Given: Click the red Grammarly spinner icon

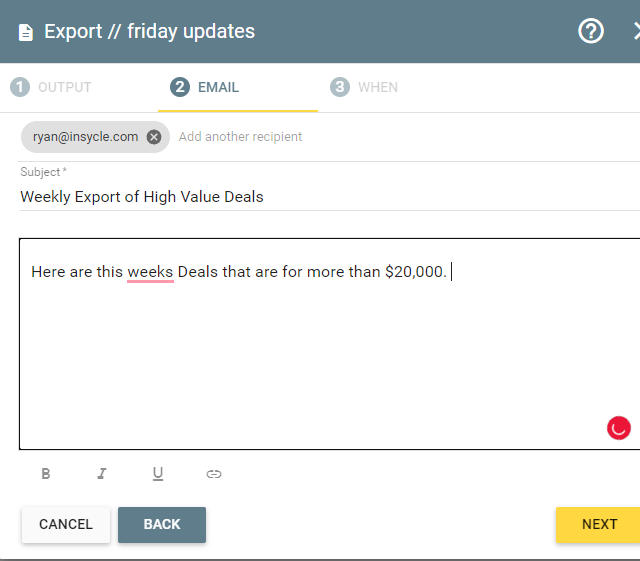Looking at the screenshot, I should (618, 428).
